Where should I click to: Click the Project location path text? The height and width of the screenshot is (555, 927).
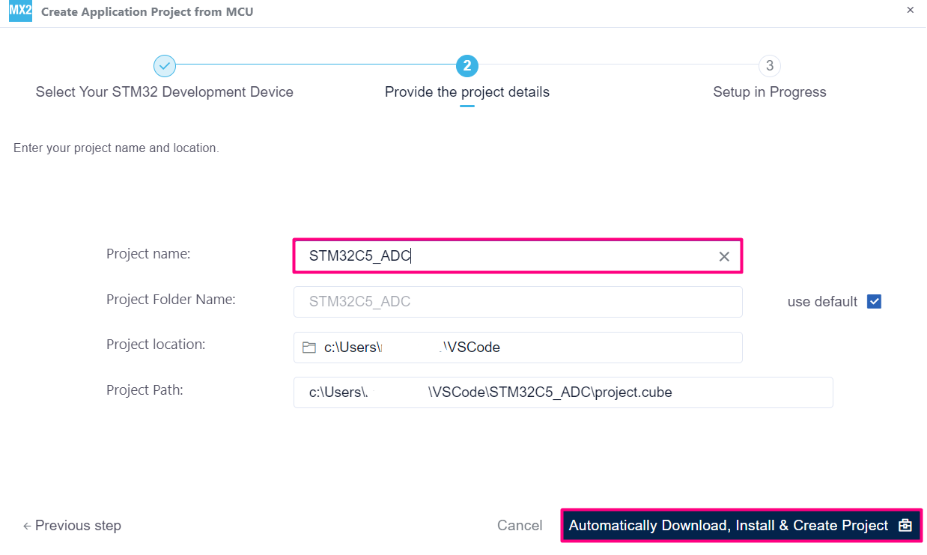[x=412, y=347]
